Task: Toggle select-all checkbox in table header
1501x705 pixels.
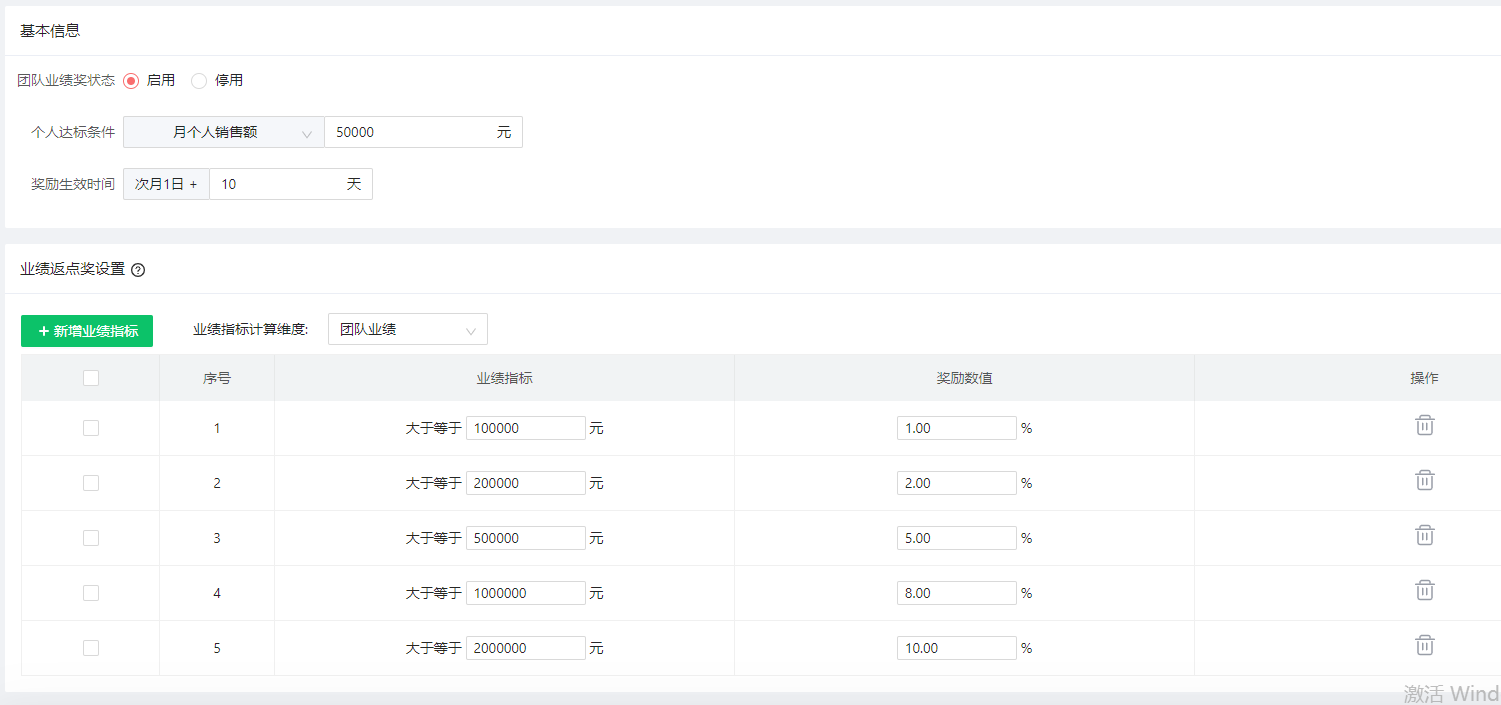Action: pos(91,378)
